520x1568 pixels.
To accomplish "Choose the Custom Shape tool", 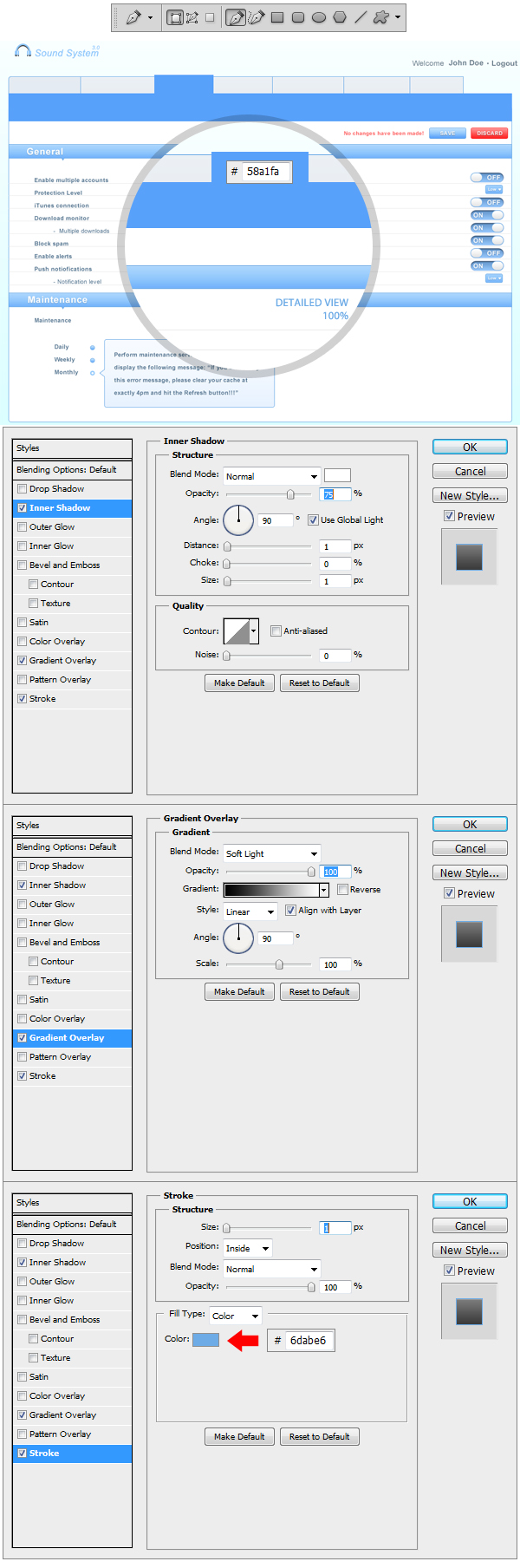I will 380,17.
